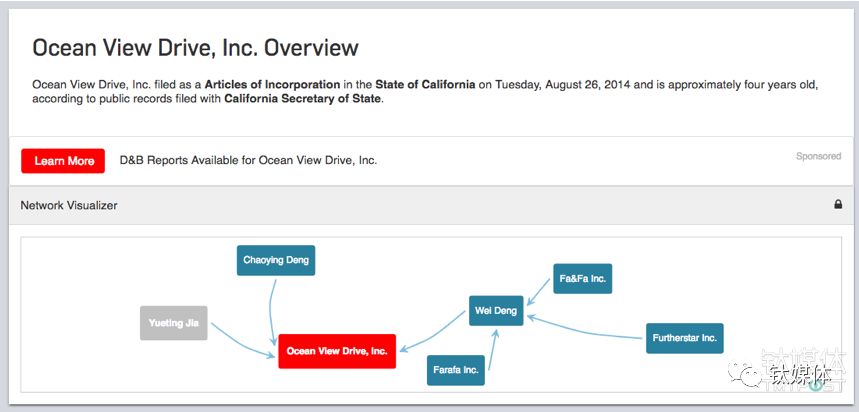This screenshot has width=859, height=412.
Task: Click the red Learn More button
Action: [x=63, y=161]
